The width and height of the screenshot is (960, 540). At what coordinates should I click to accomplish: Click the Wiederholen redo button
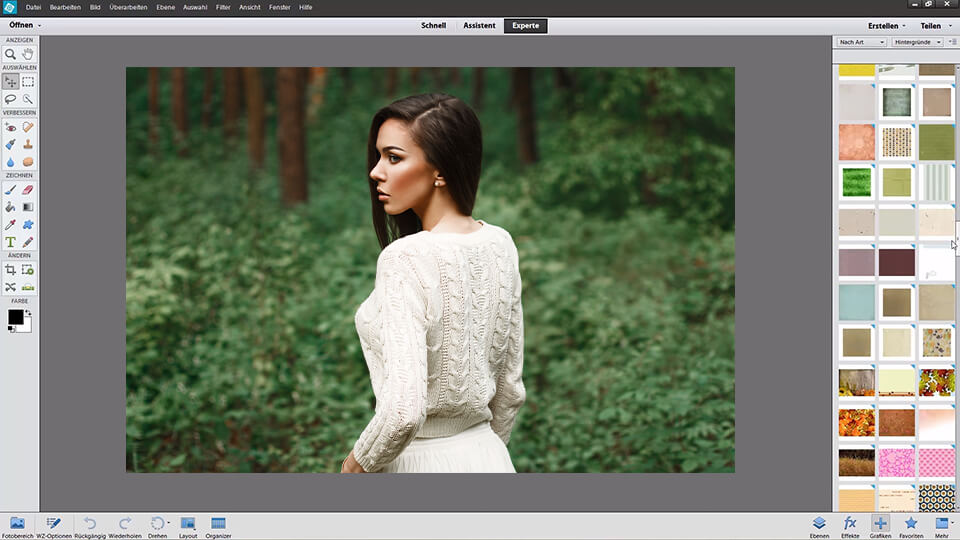point(125,527)
